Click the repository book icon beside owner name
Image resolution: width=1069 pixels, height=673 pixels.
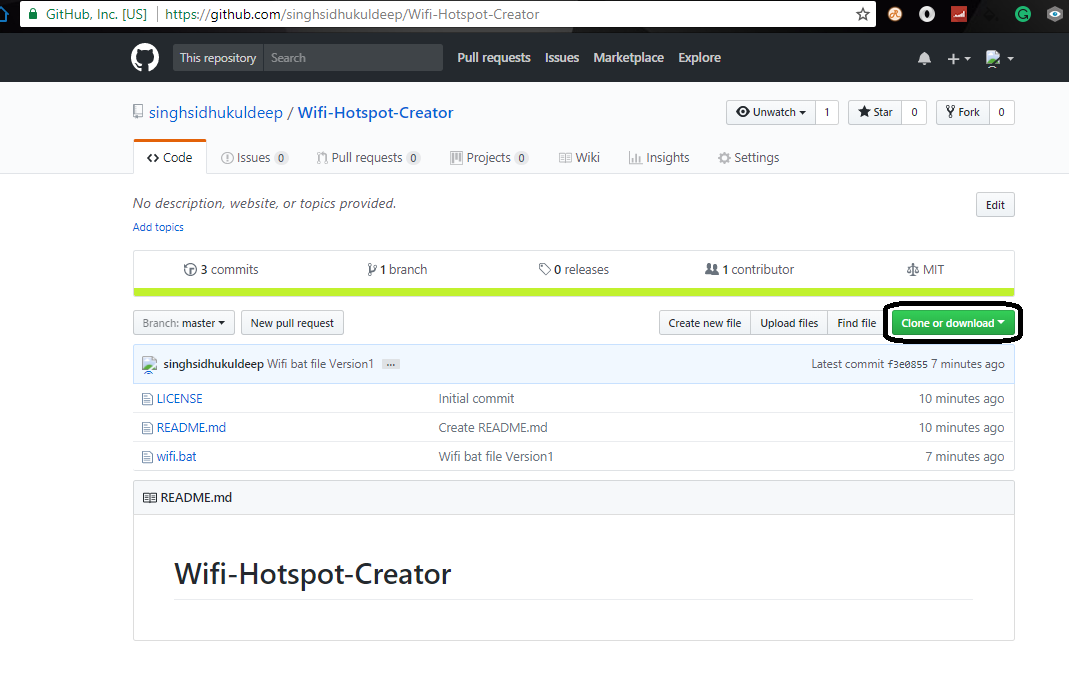(x=138, y=112)
